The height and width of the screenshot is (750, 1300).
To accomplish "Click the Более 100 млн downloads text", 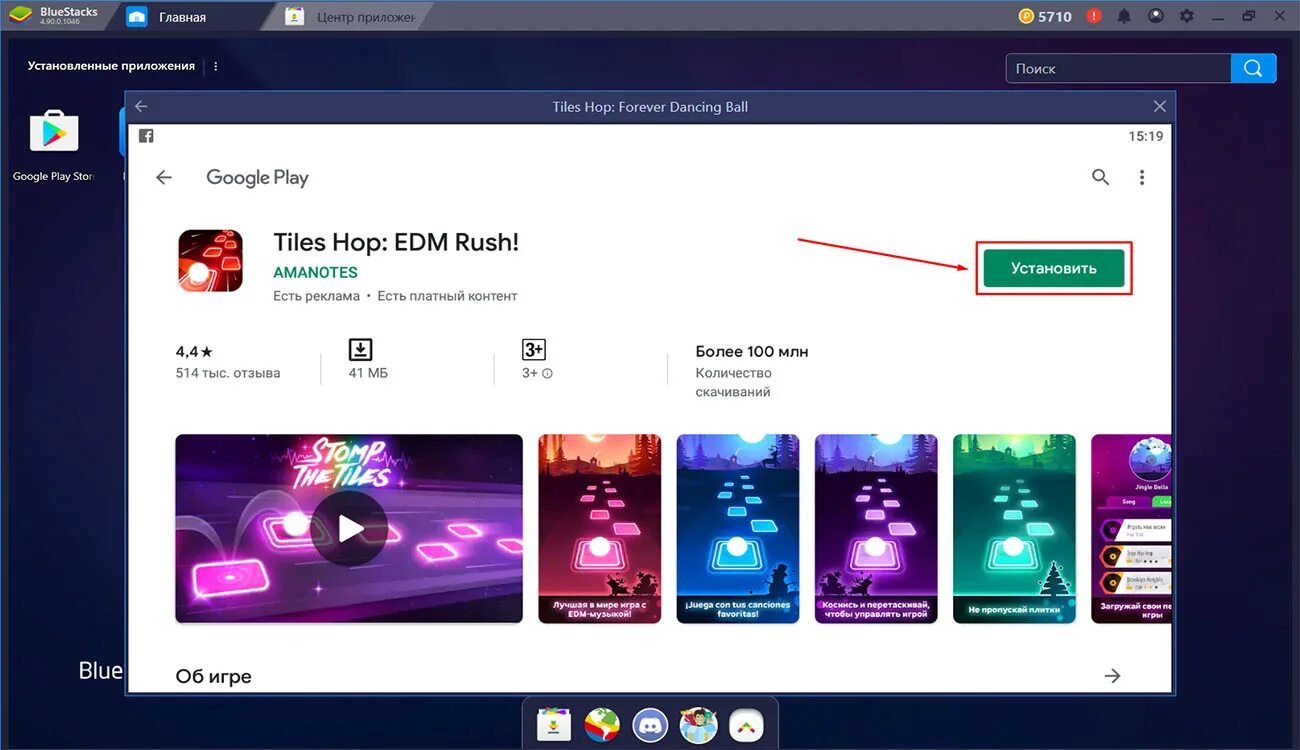I will [x=752, y=352].
